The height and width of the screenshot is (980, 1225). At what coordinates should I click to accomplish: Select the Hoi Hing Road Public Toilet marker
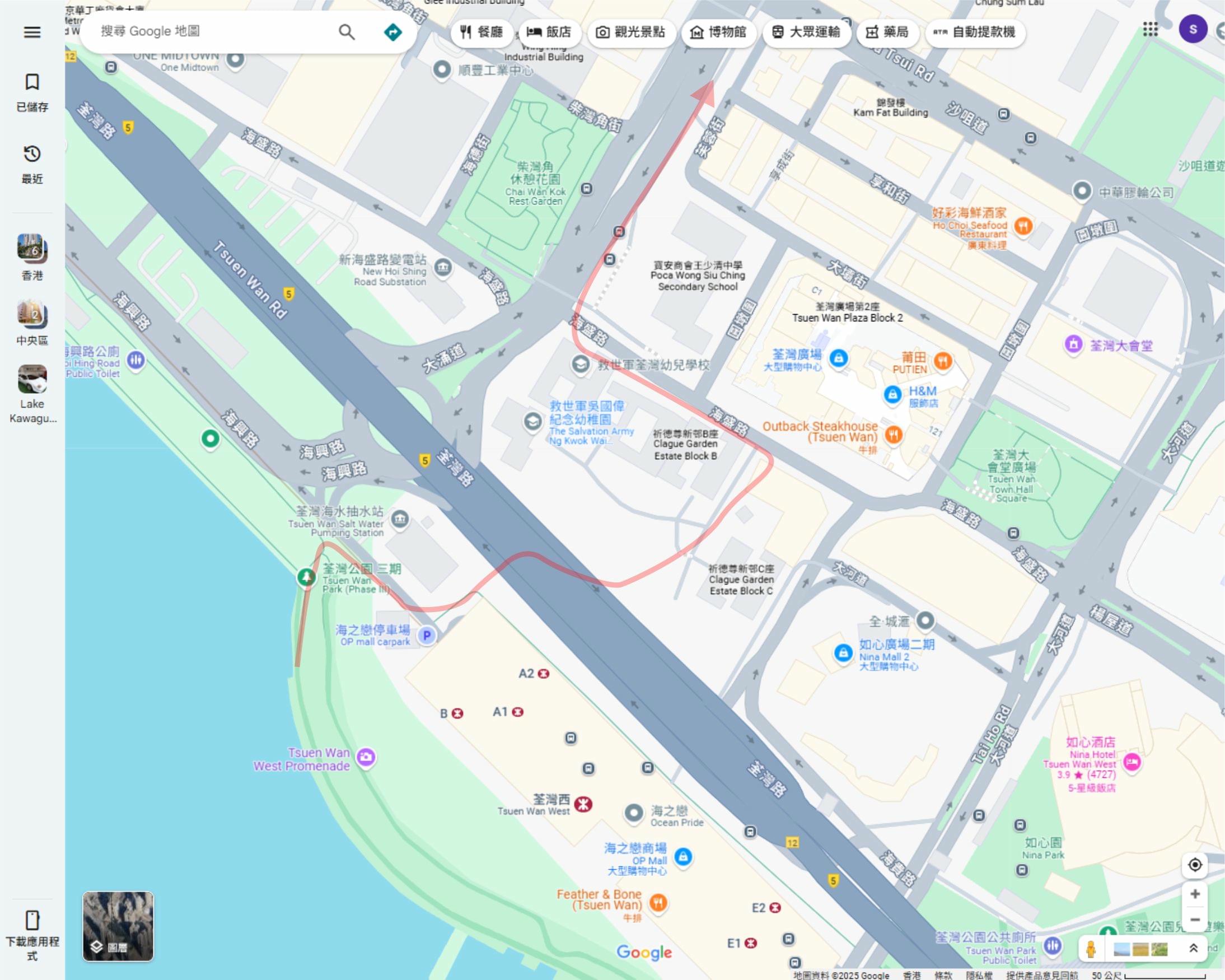click(135, 360)
